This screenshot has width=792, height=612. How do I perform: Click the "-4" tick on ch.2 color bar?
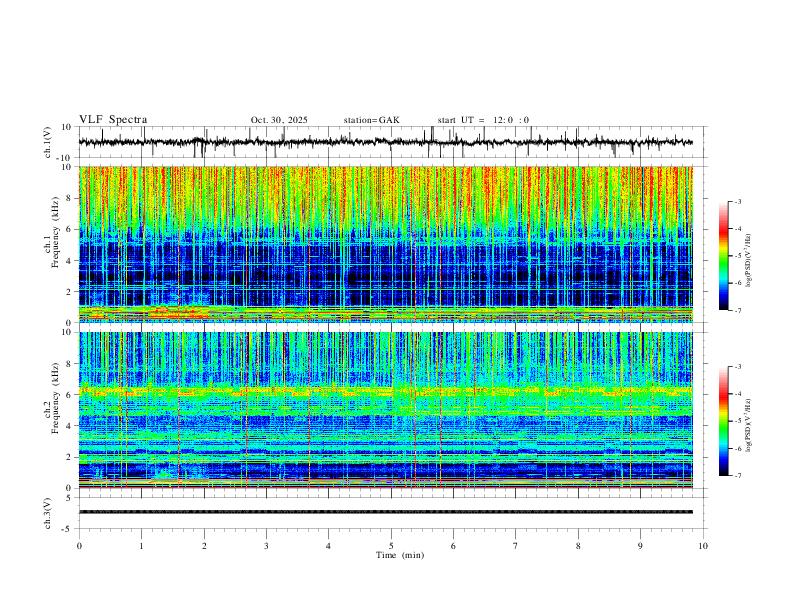coord(737,394)
